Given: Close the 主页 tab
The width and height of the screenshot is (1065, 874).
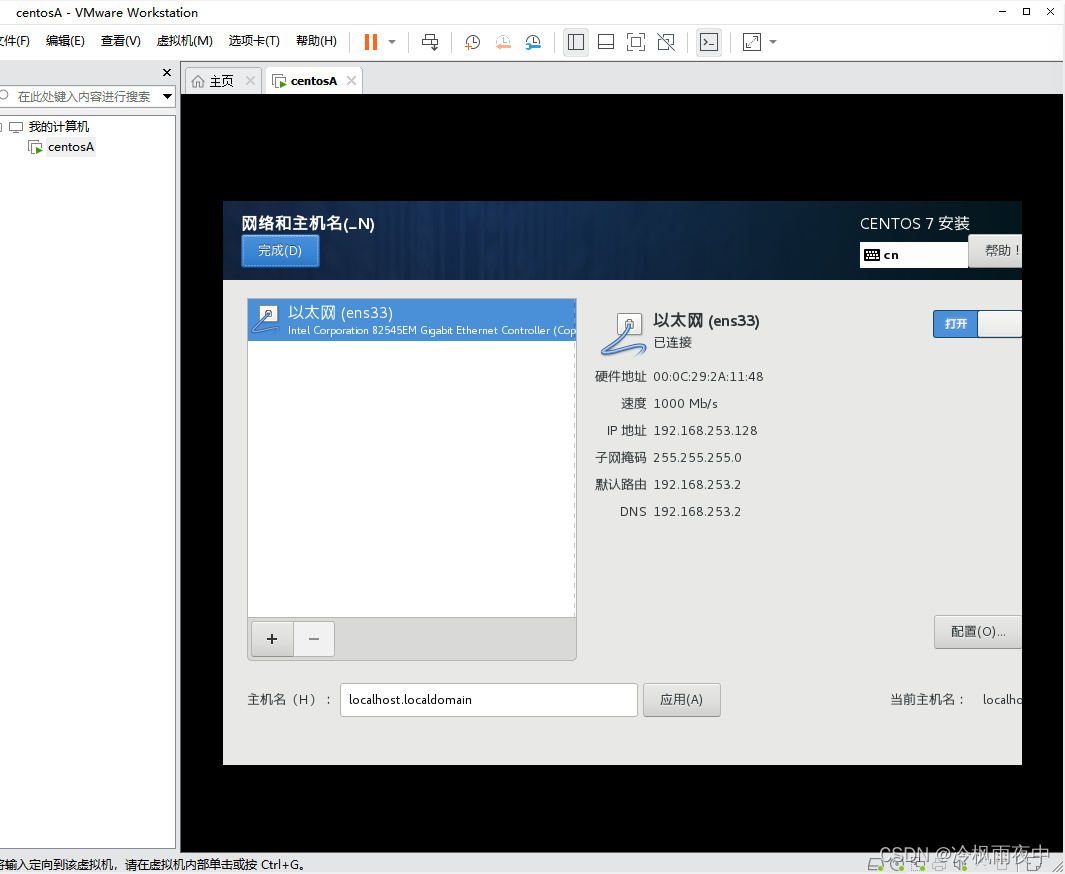Looking at the screenshot, I should pos(250,81).
